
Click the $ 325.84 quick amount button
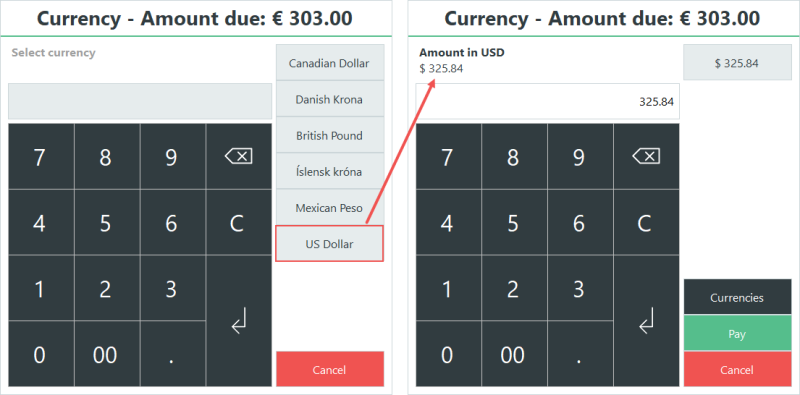pos(737,63)
